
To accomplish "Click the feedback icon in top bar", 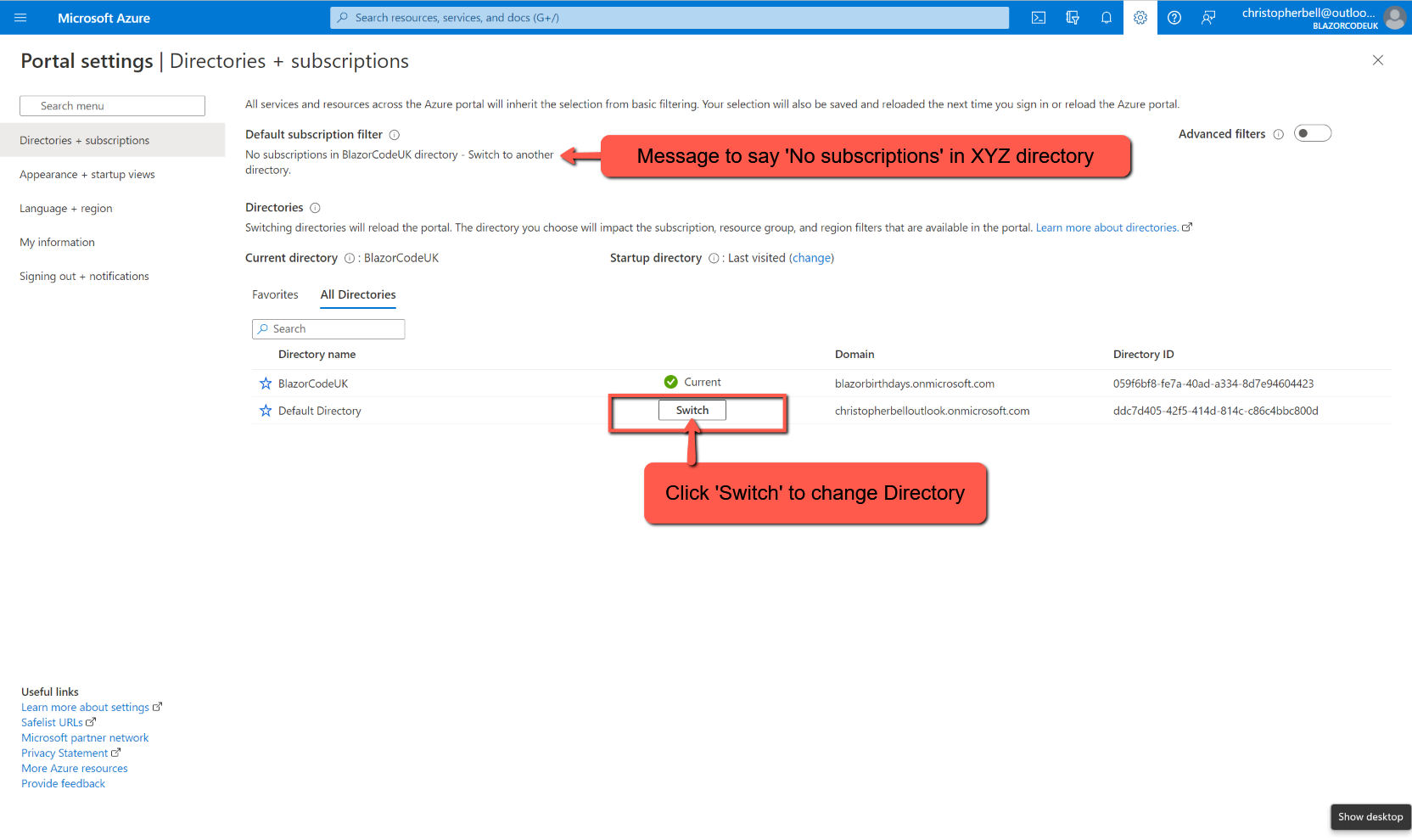I will pyautogui.click(x=1208, y=17).
